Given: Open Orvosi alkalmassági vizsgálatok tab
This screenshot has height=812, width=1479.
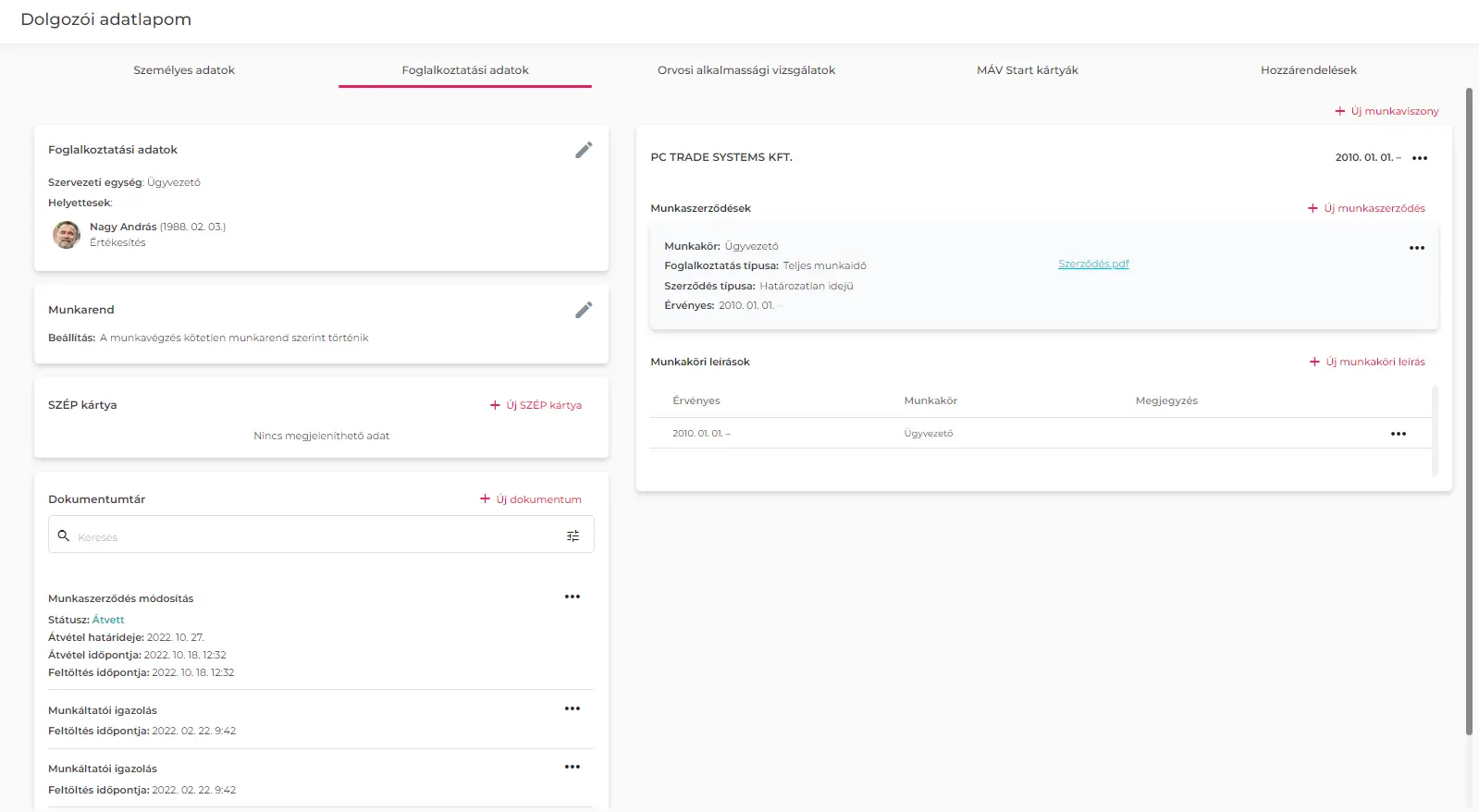Looking at the screenshot, I should point(746,70).
